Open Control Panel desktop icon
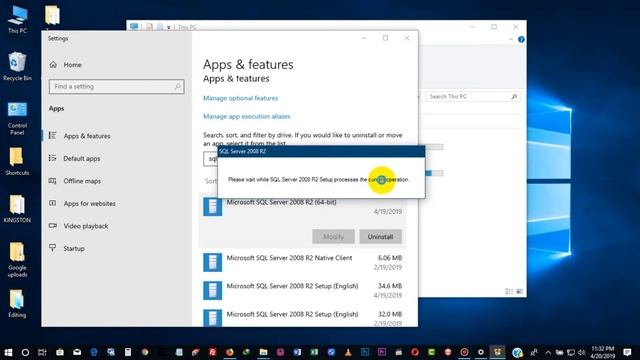Screen dimensions: 640x360 pos(17,118)
